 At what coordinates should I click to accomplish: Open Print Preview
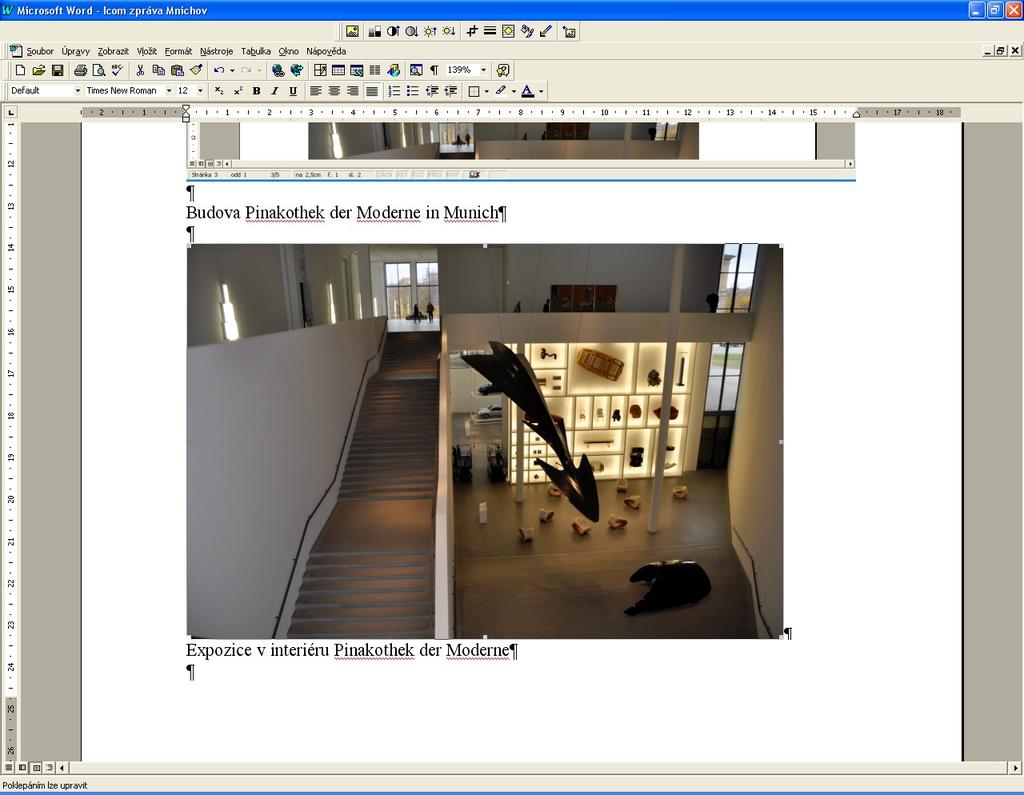click(x=99, y=70)
